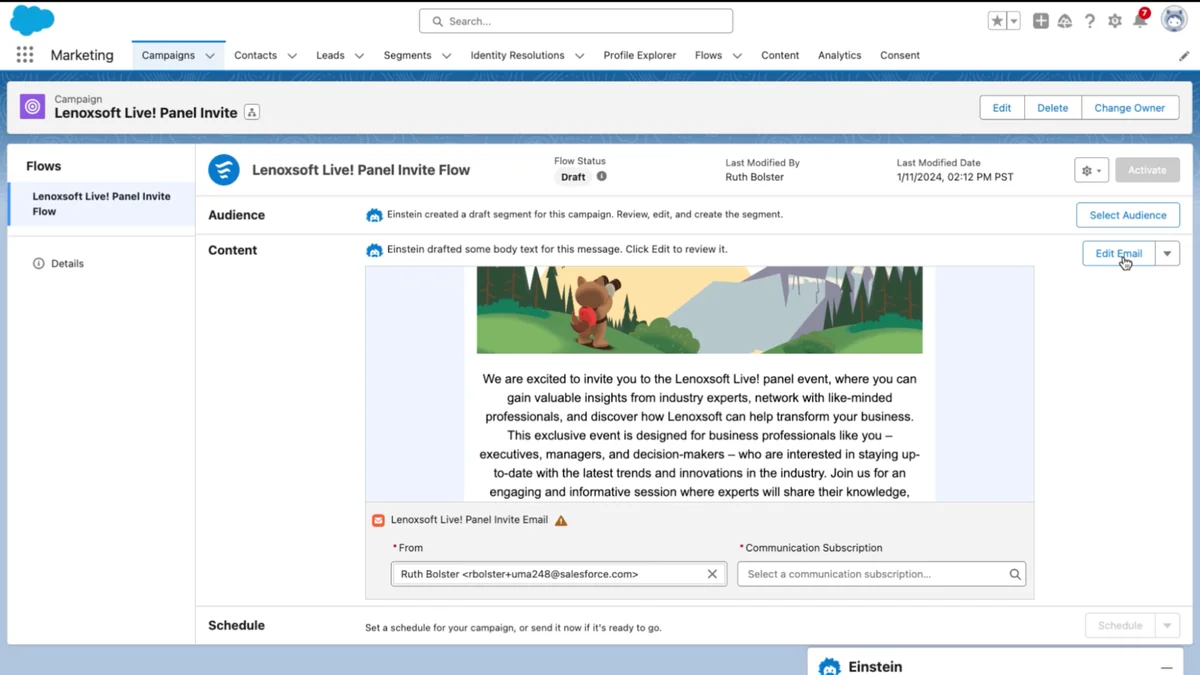Image resolution: width=1200 pixels, height=675 pixels.
Task: Open the App Launcher grid icon
Action: point(25,55)
